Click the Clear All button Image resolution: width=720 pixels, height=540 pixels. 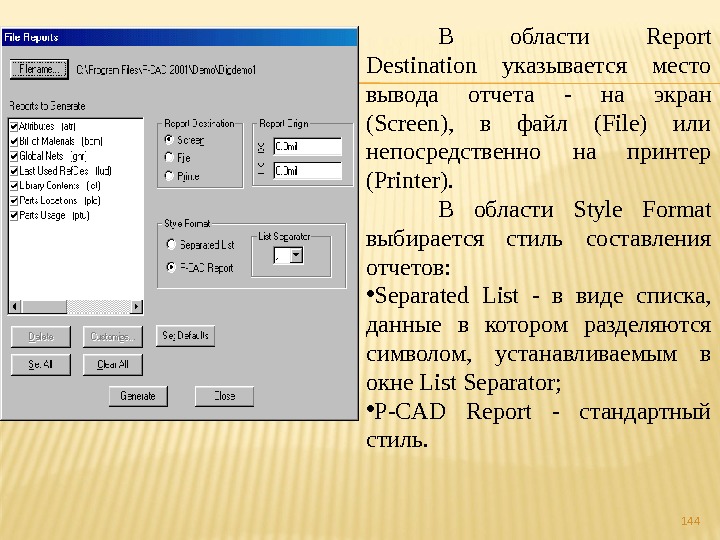pyautogui.click(x=112, y=365)
